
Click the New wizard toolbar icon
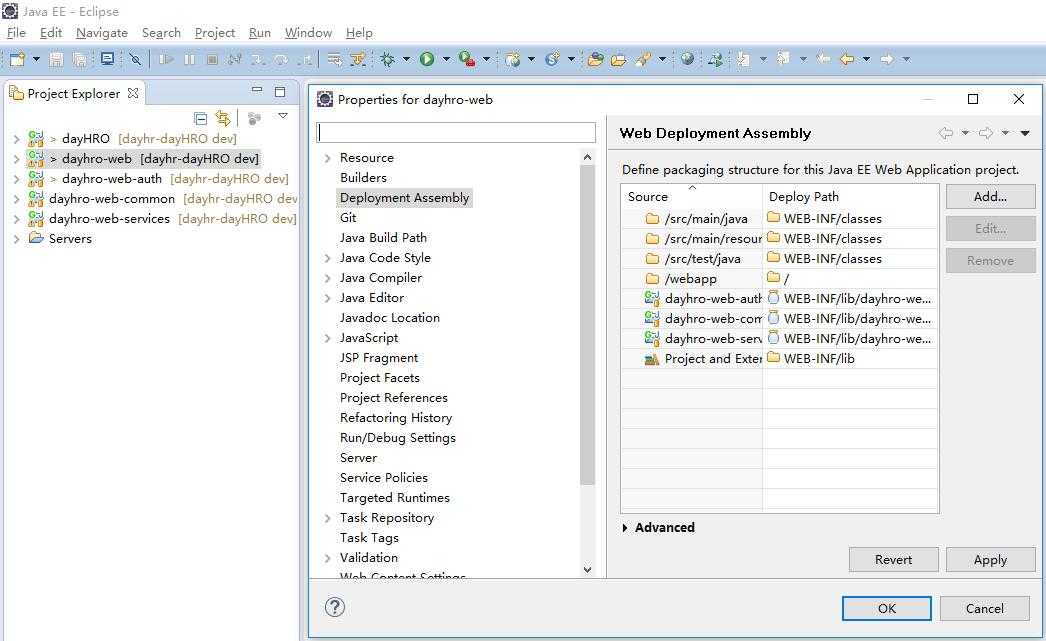(17, 59)
